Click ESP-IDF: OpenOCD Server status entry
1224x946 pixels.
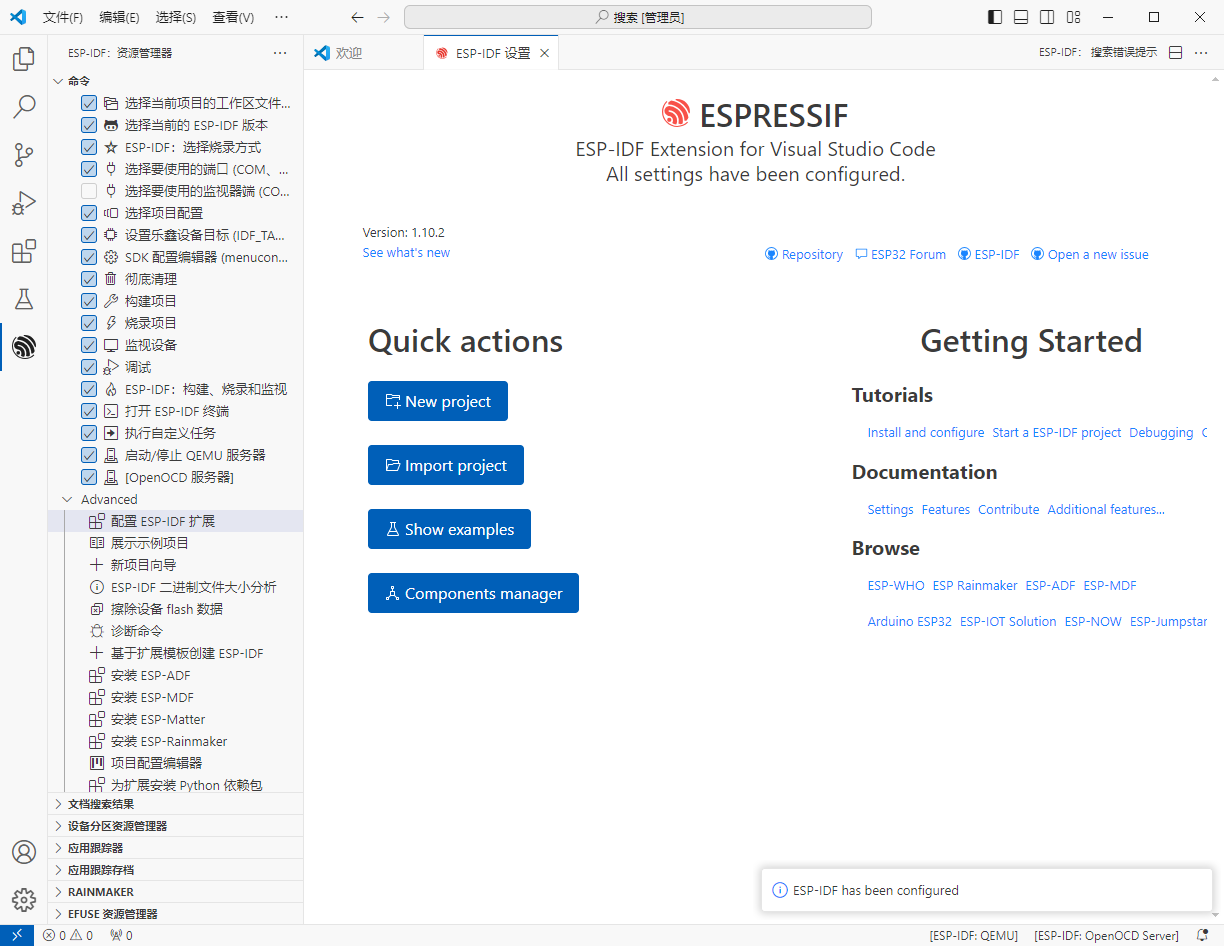1106,936
